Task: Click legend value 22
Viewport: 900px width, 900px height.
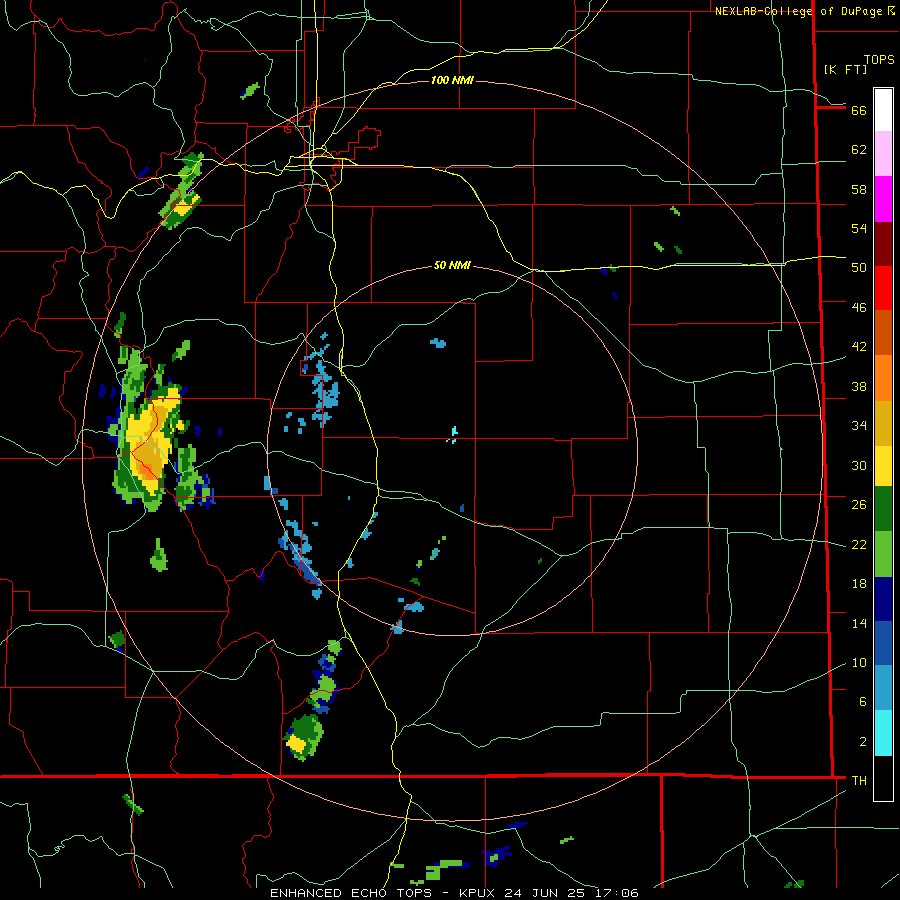Action: pos(859,544)
